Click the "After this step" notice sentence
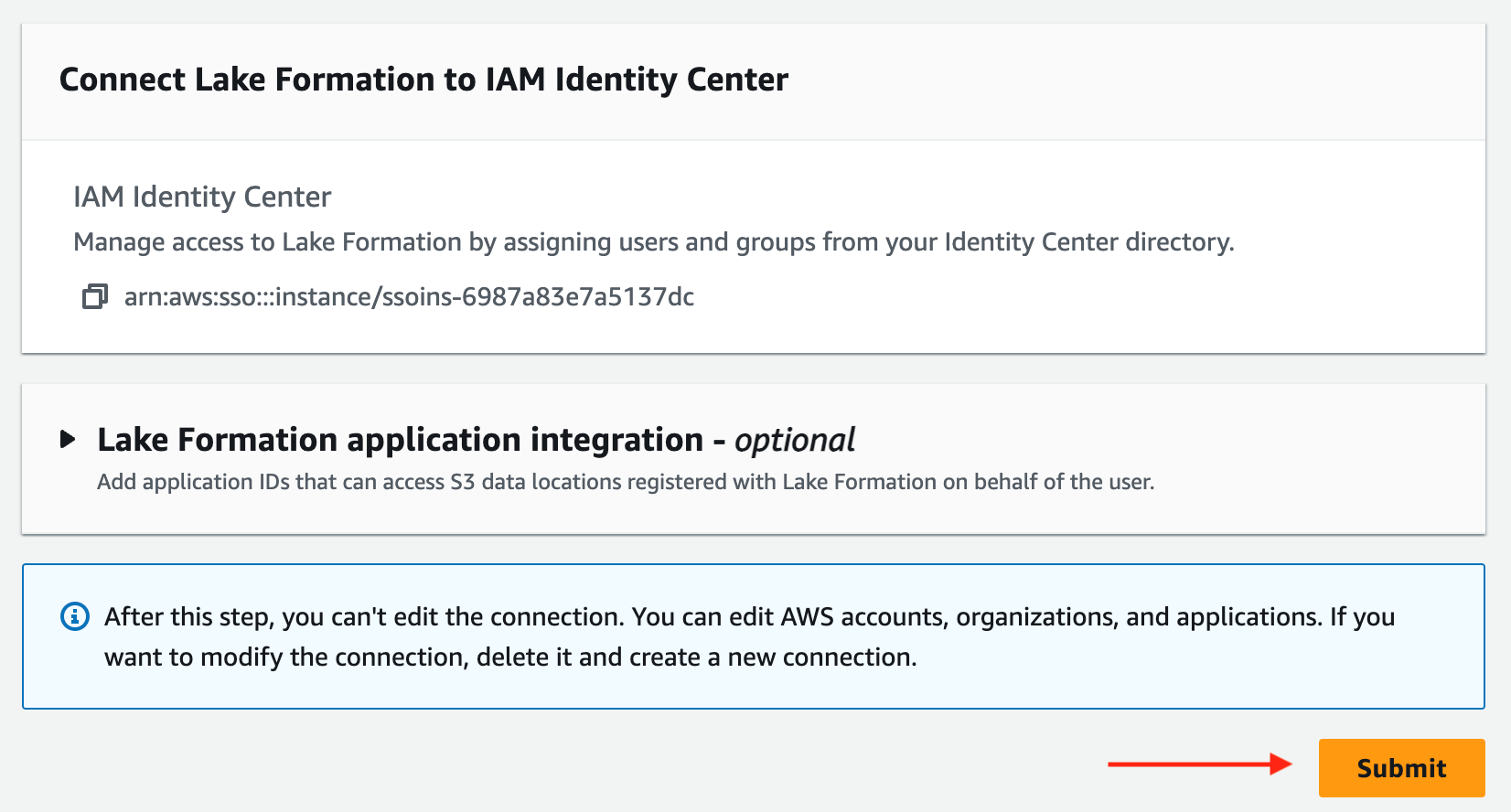Viewport: 1511px width, 812px height. (364, 617)
